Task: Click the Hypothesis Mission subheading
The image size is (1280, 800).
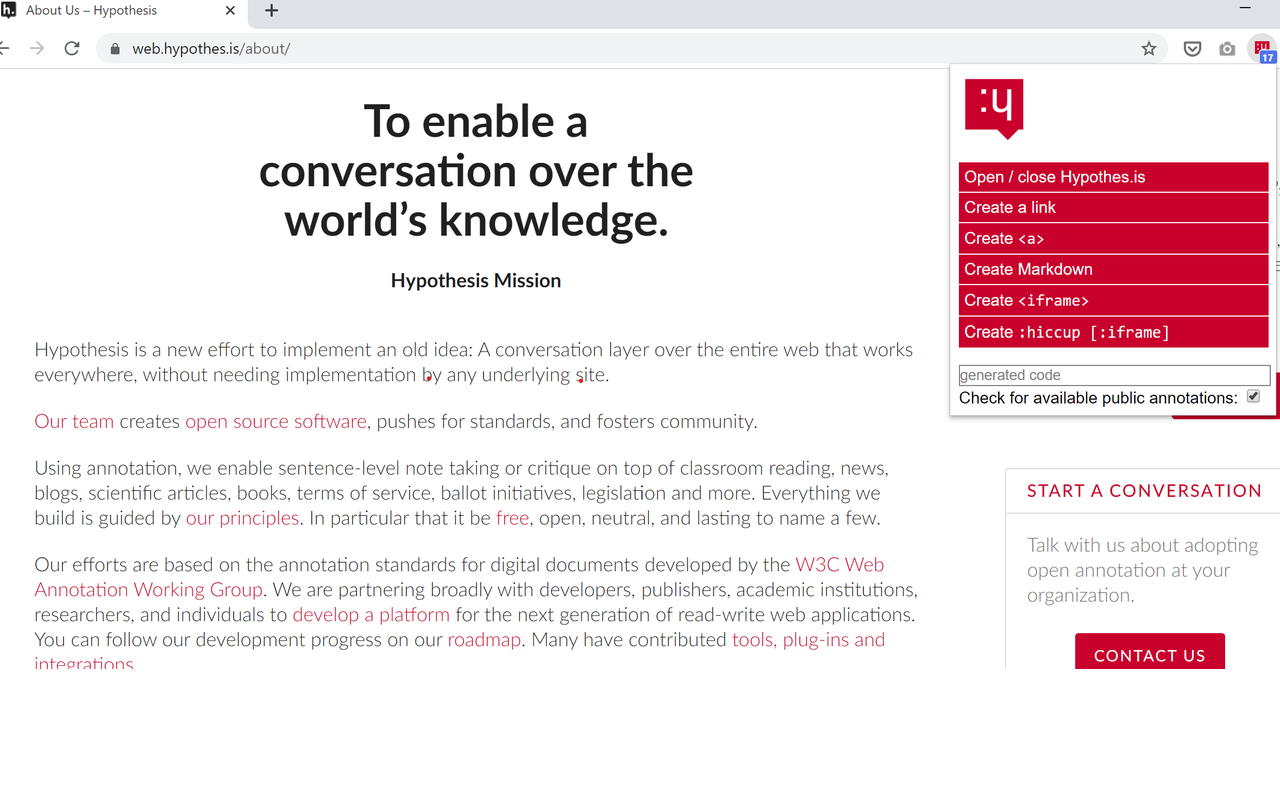Action: pyautogui.click(x=476, y=281)
